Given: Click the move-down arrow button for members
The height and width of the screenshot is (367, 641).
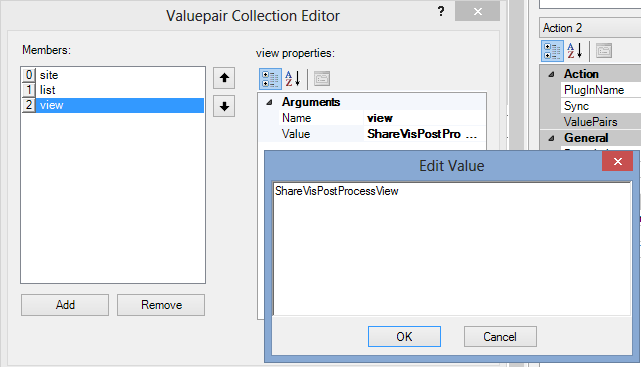Looking at the screenshot, I should point(224,107).
